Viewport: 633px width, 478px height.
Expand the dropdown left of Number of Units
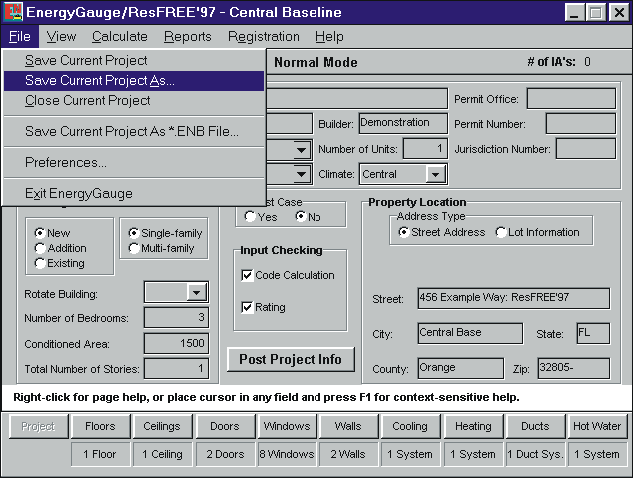tap(301, 150)
